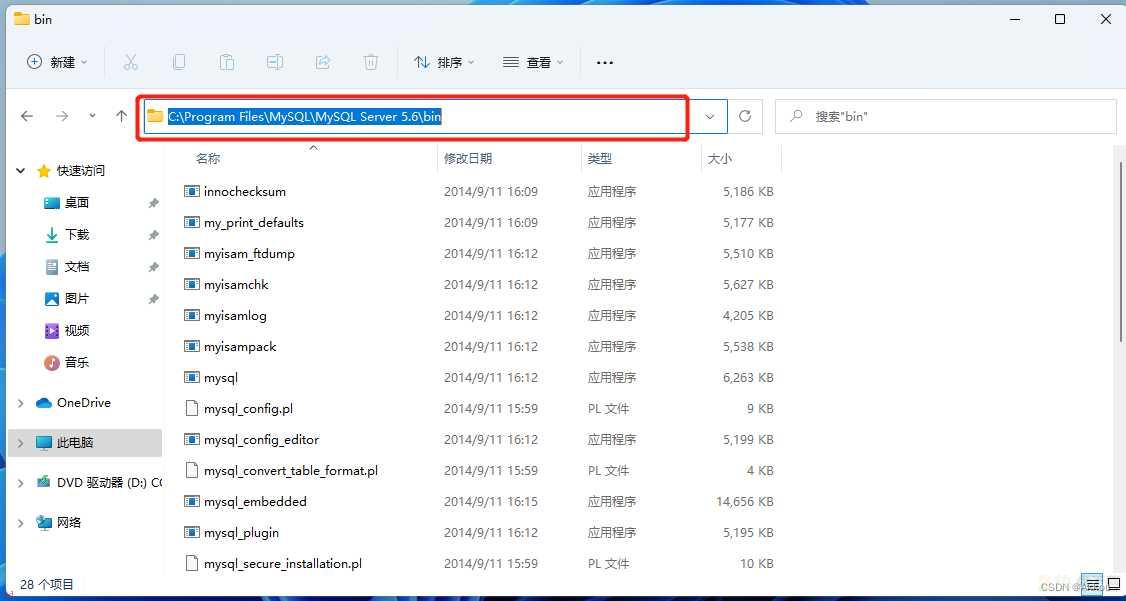This screenshot has width=1126, height=601.
Task: Open 图片 pictures in quick access
Action: (x=77, y=299)
